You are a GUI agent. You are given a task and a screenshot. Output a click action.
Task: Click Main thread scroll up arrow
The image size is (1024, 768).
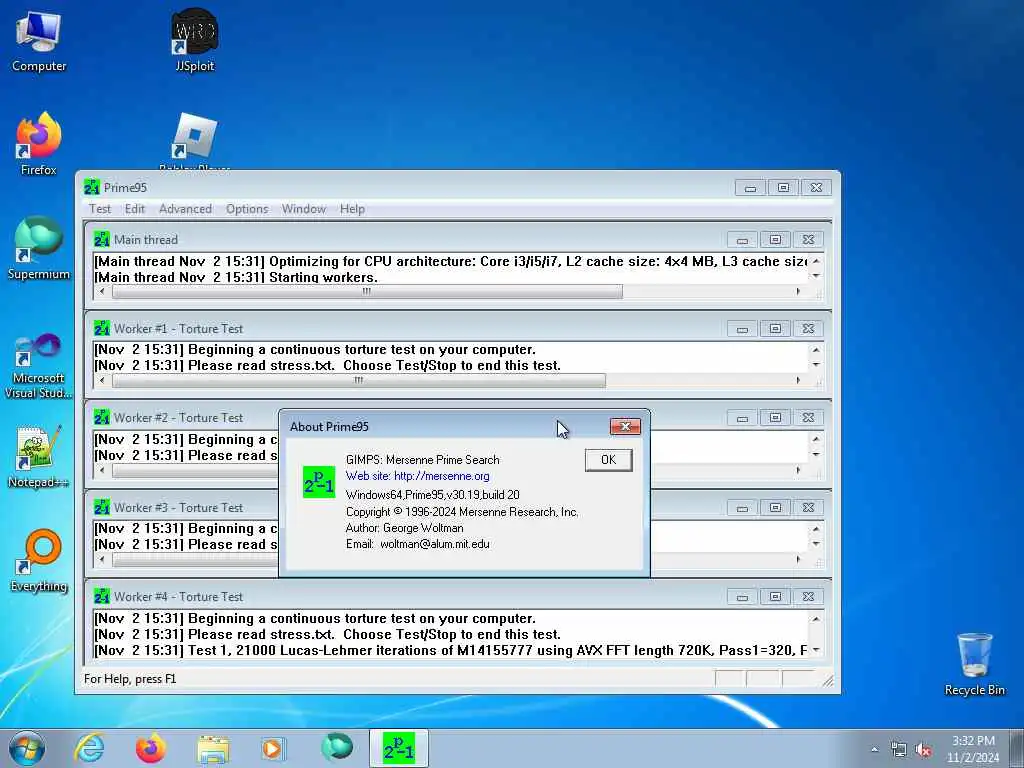(816, 261)
